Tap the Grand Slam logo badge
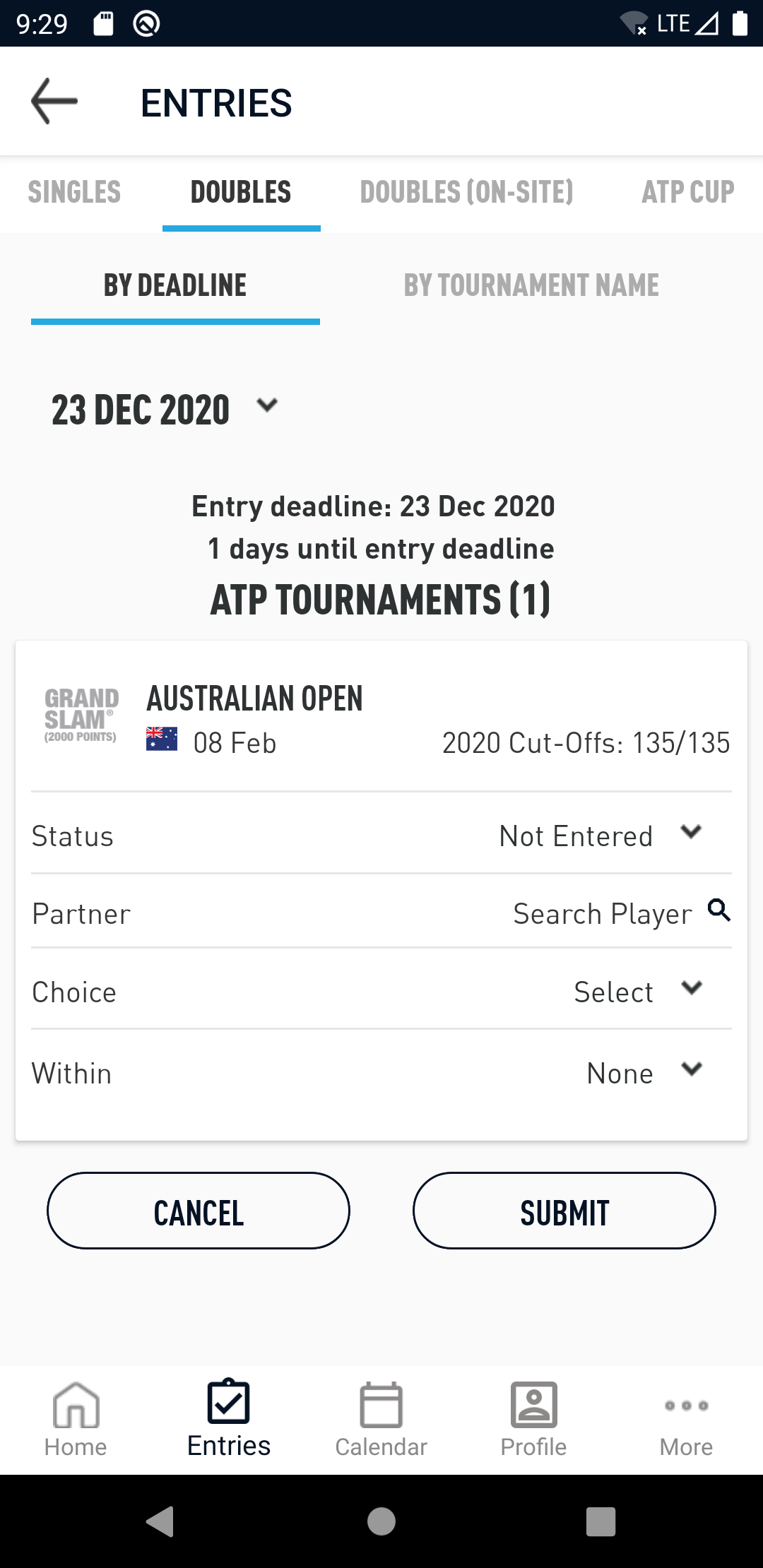 [x=81, y=715]
